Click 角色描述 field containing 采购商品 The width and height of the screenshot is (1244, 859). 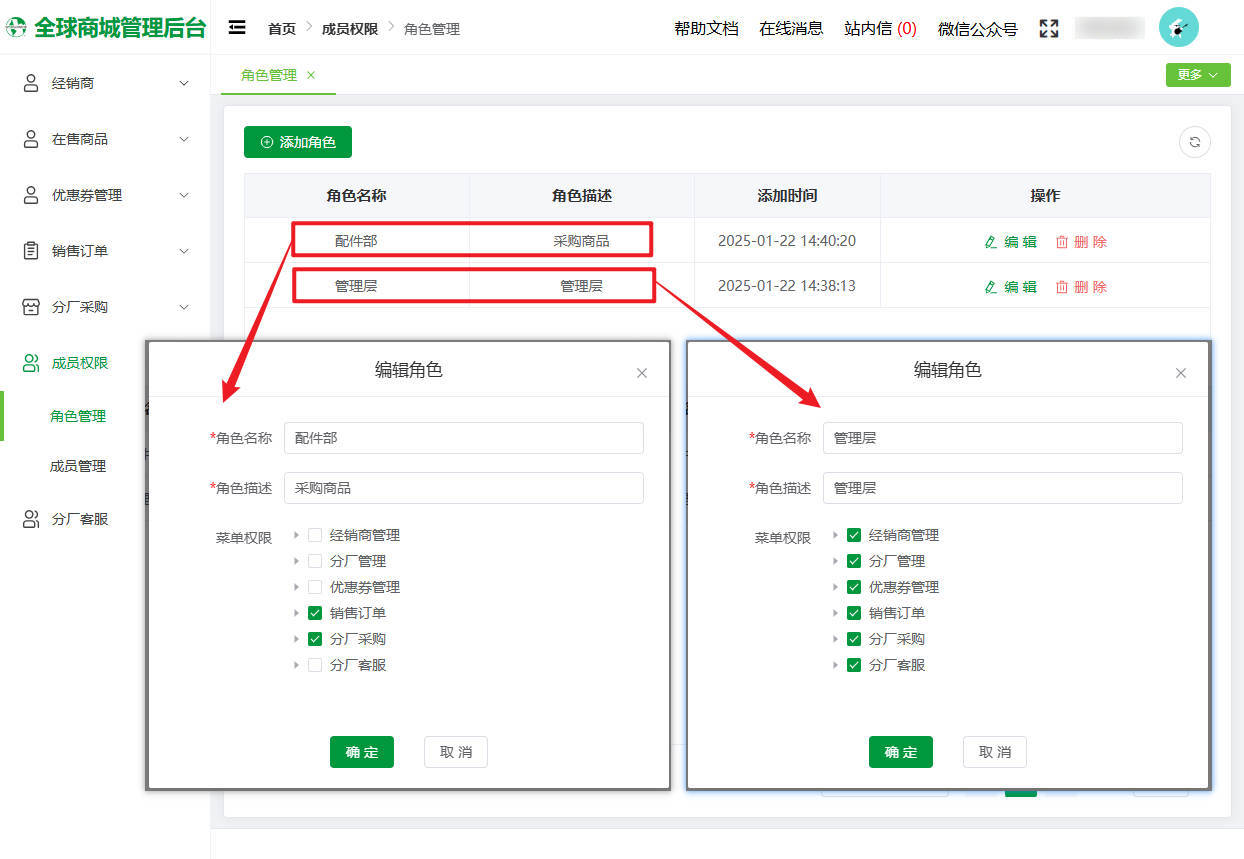(x=463, y=488)
